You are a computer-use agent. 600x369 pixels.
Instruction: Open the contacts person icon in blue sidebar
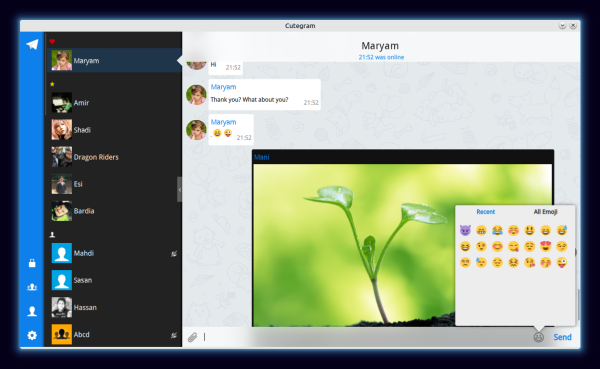32,311
